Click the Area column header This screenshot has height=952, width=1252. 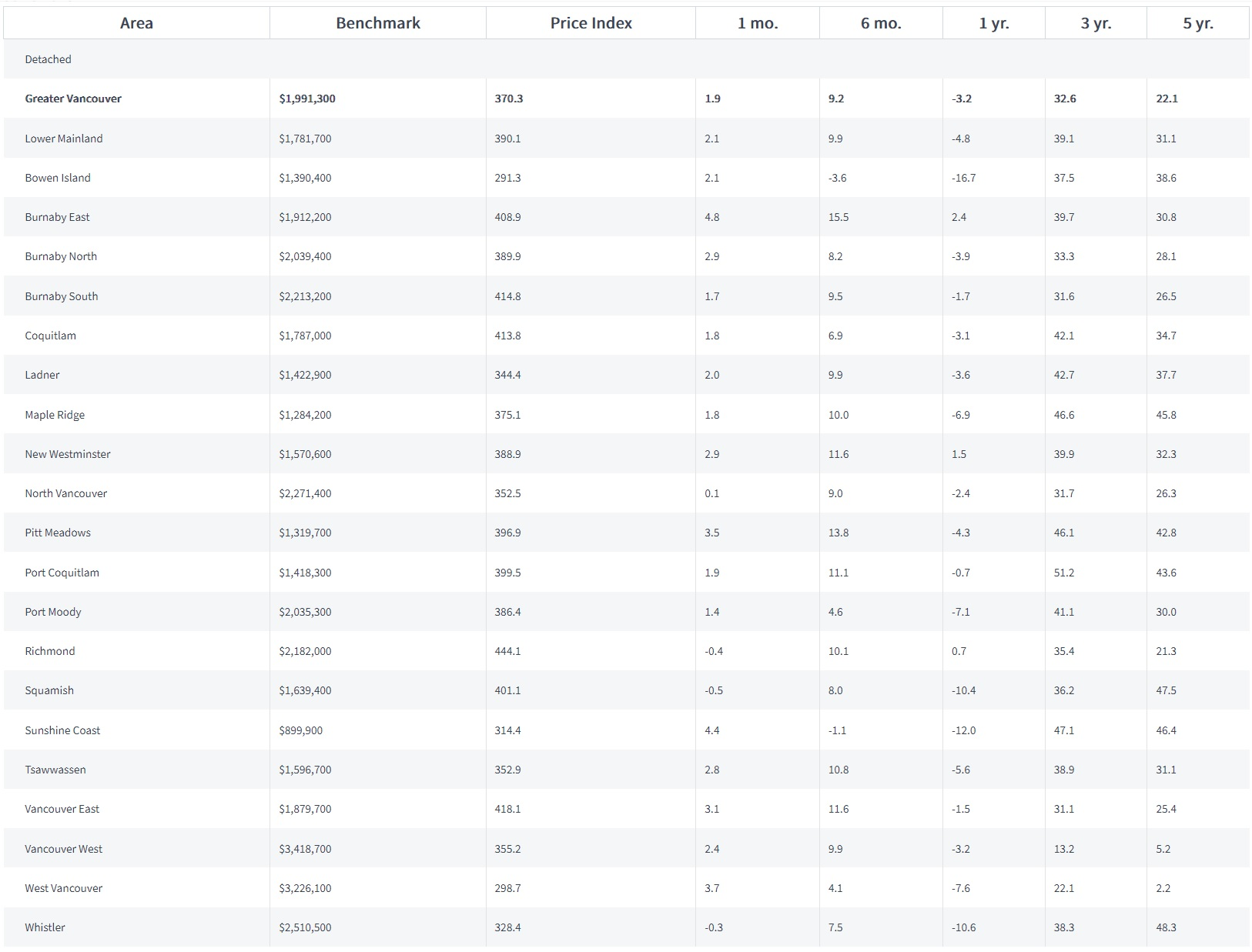tap(136, 23)
